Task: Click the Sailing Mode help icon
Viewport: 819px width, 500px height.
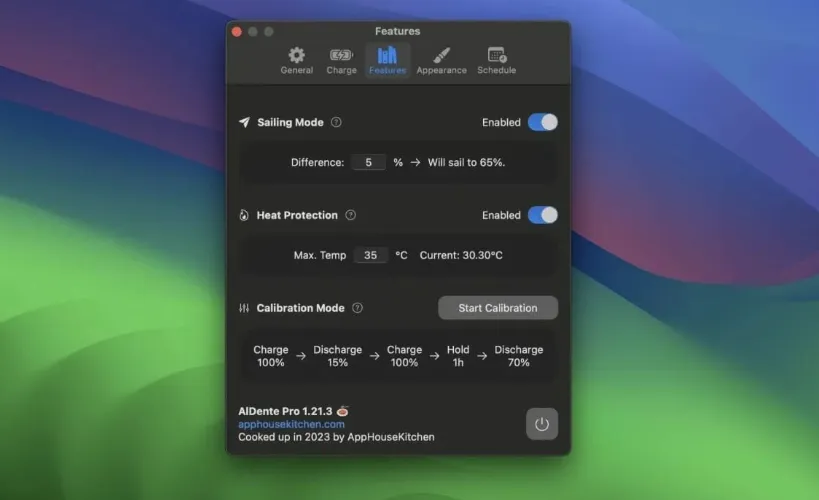Action: (x=336, y=122)
